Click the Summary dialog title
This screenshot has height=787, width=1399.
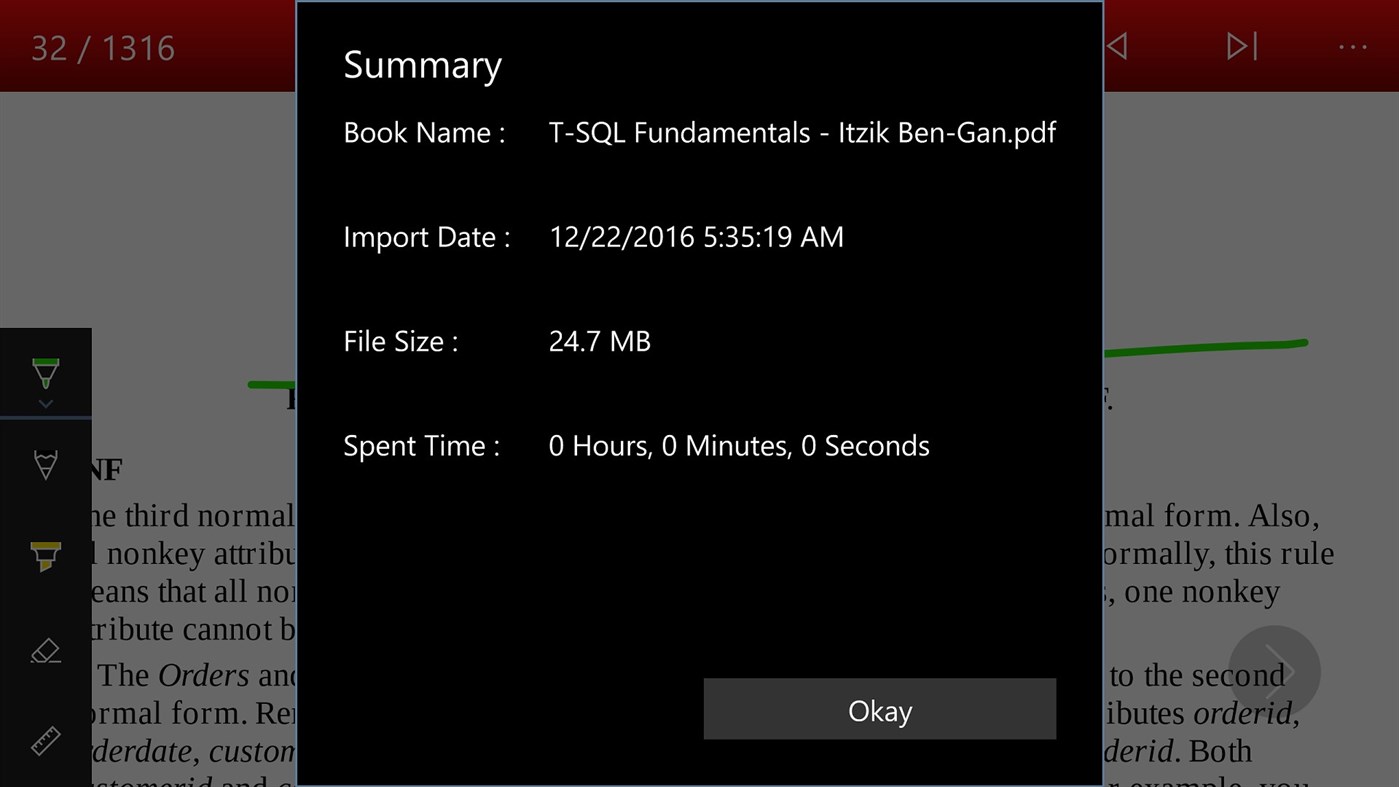pyautogui.click(x=422, y=64)
